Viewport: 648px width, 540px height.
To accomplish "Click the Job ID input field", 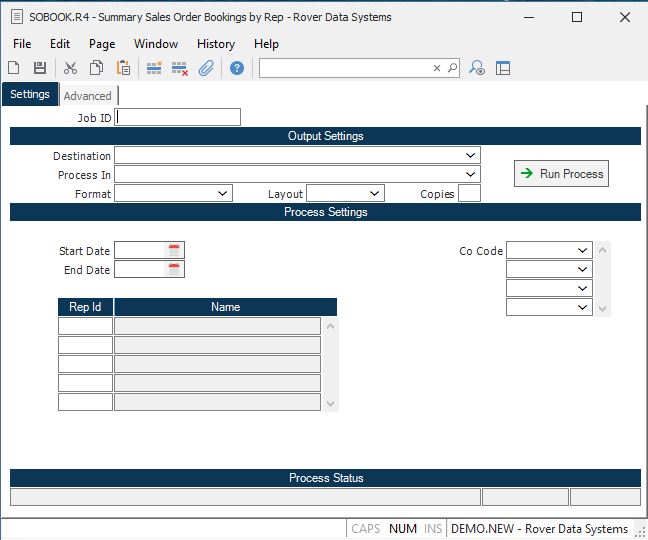I will 178,117.
